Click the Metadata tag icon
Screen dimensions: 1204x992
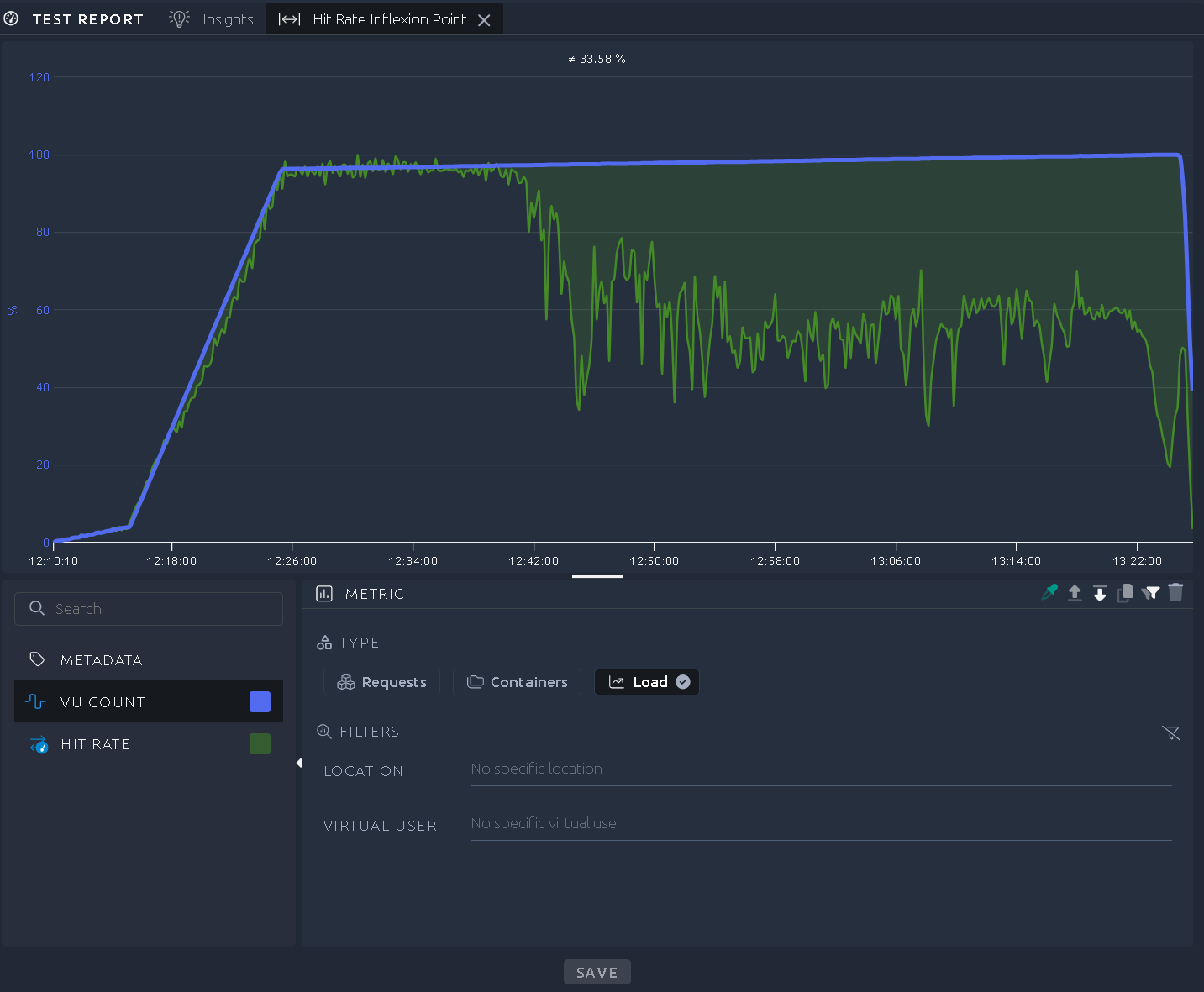coord(37,659)
